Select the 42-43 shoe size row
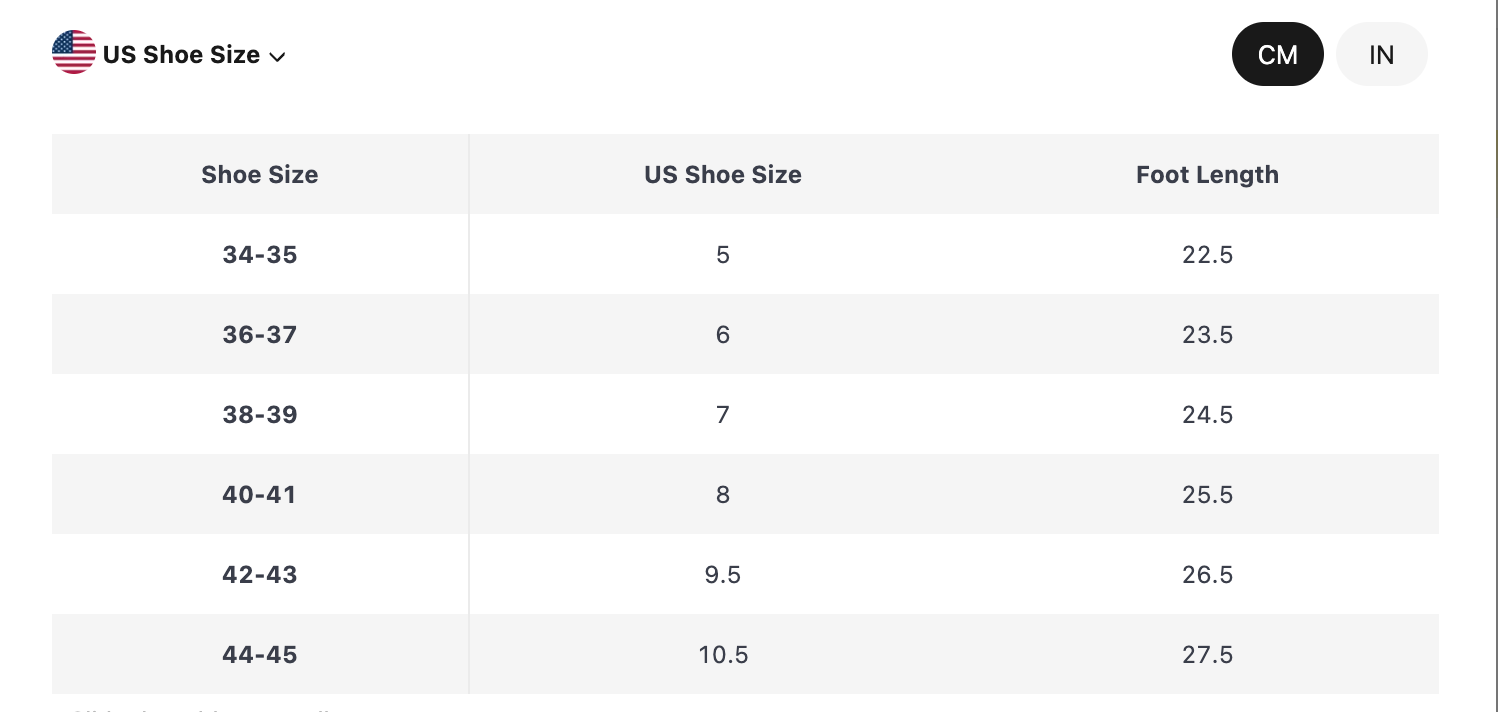The height and width of the screenshot is (712, 1498). pyautogui.click(x=260, y=574)
